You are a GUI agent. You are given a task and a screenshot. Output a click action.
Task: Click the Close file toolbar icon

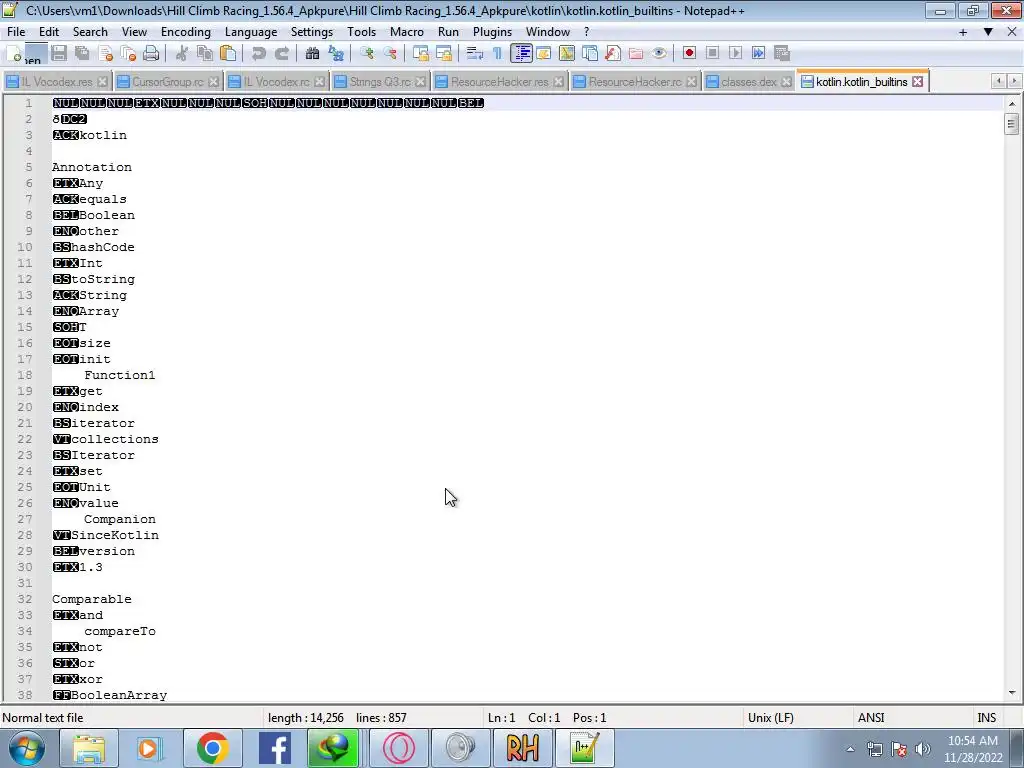coord(105,54)
